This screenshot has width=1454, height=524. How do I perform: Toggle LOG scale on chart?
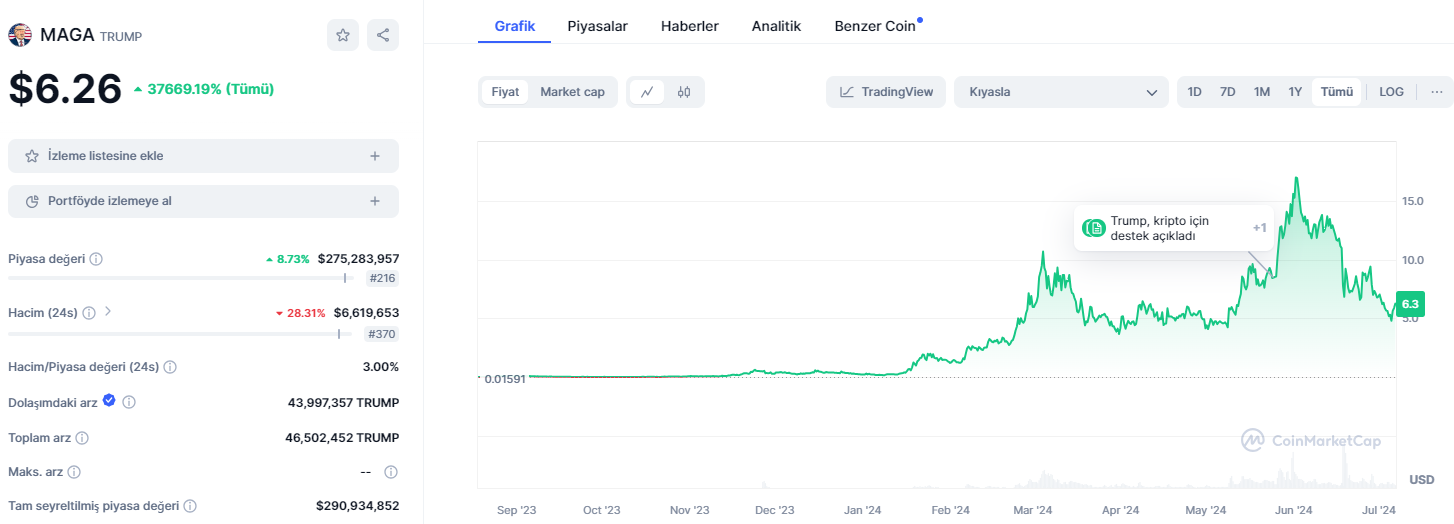tap(1391, 92)
